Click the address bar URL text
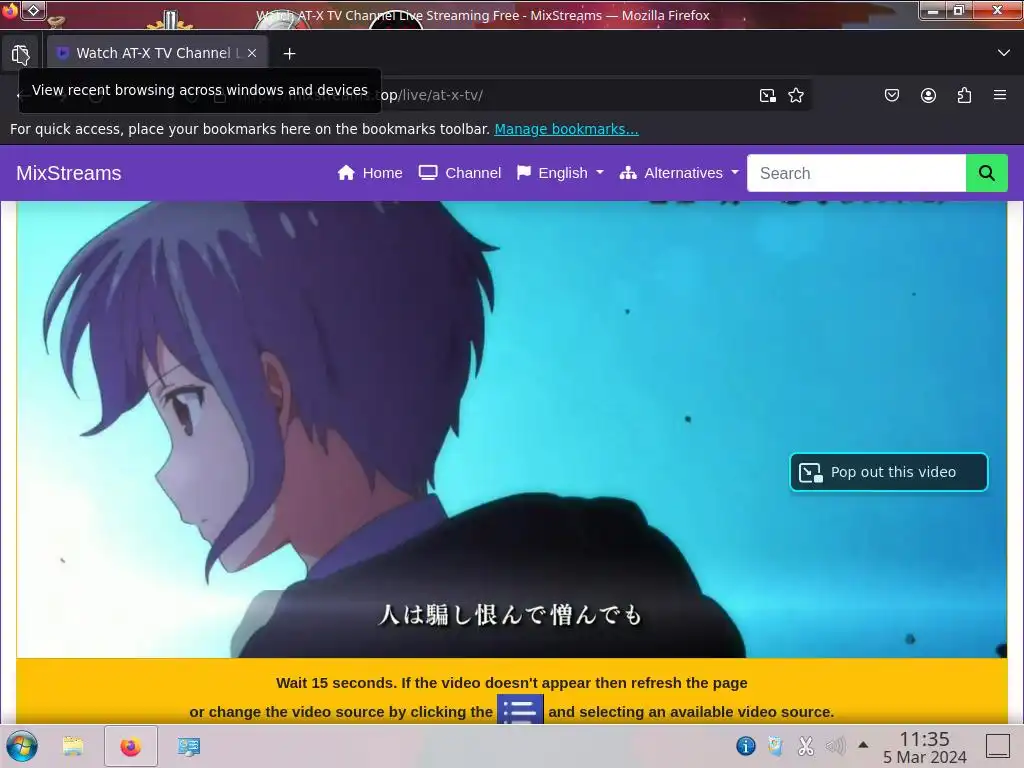This screenshot has height=768, width=1024. 431,95
